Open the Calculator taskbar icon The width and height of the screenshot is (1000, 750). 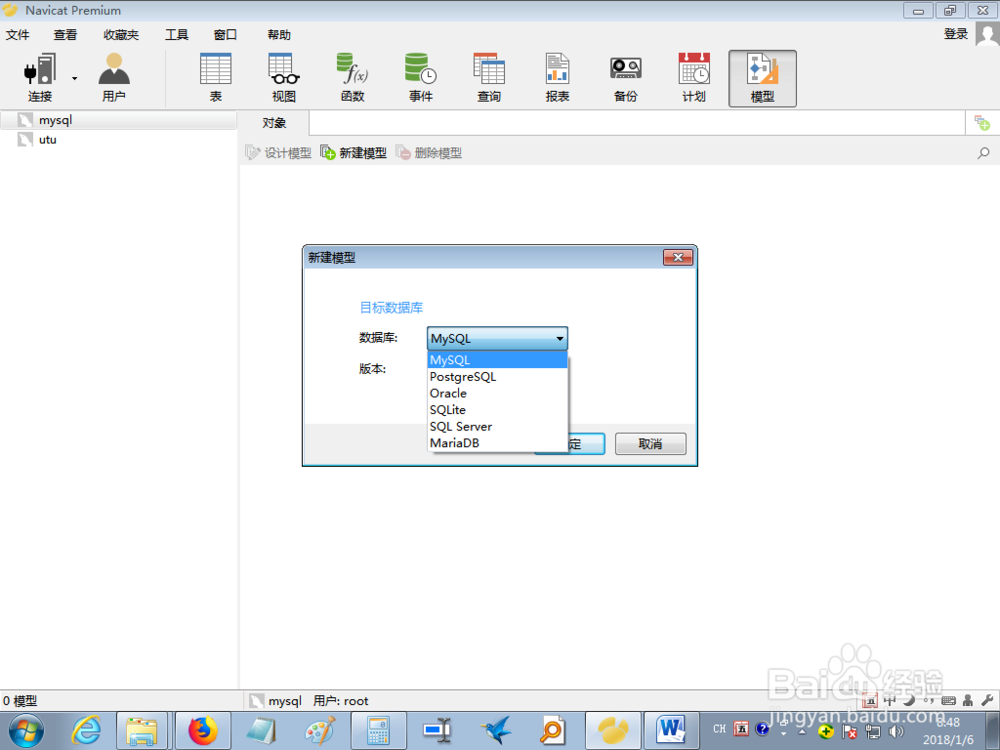coord(378,731)
